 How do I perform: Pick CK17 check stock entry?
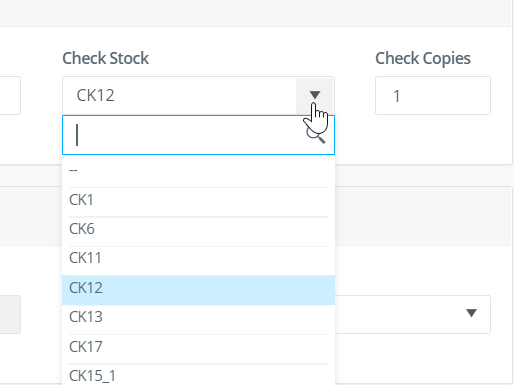(x=198, y=347)
